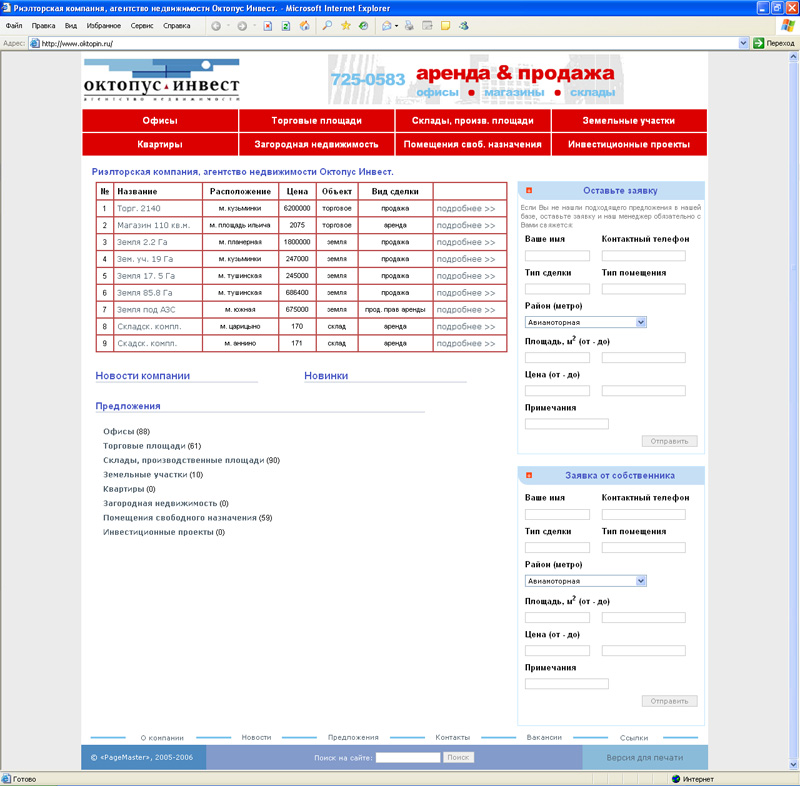800x786 pixels.
Task: Click the page icon in the address bar
Action: tap(35, 43)
